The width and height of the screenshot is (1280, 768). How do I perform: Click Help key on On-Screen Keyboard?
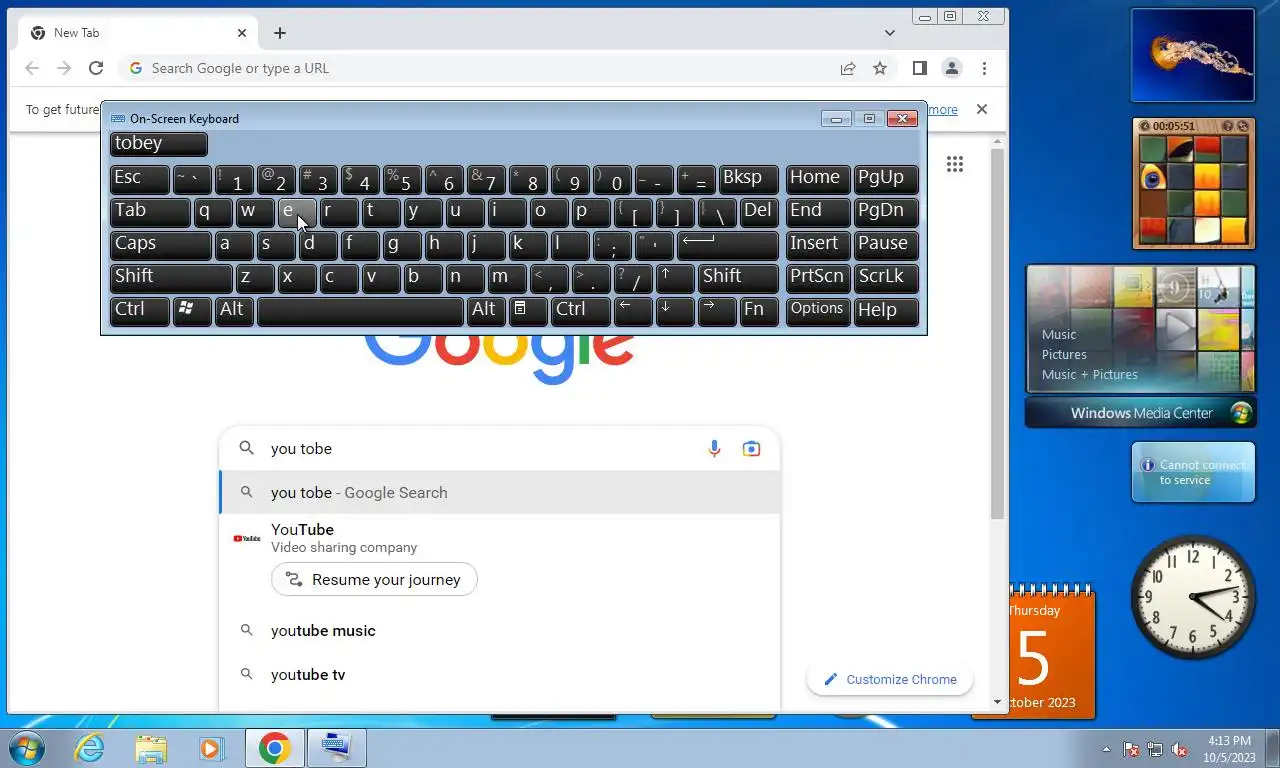[x=886, y=312]
